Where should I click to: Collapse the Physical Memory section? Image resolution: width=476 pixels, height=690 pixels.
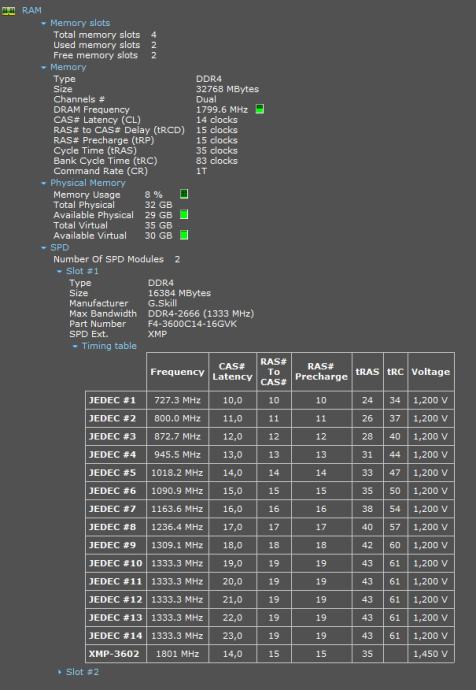(44, 183)
